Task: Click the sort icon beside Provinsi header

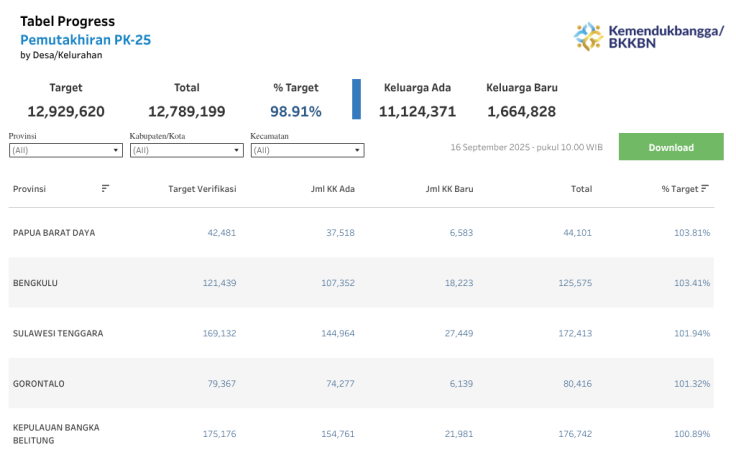Action: tap(105, 188)
